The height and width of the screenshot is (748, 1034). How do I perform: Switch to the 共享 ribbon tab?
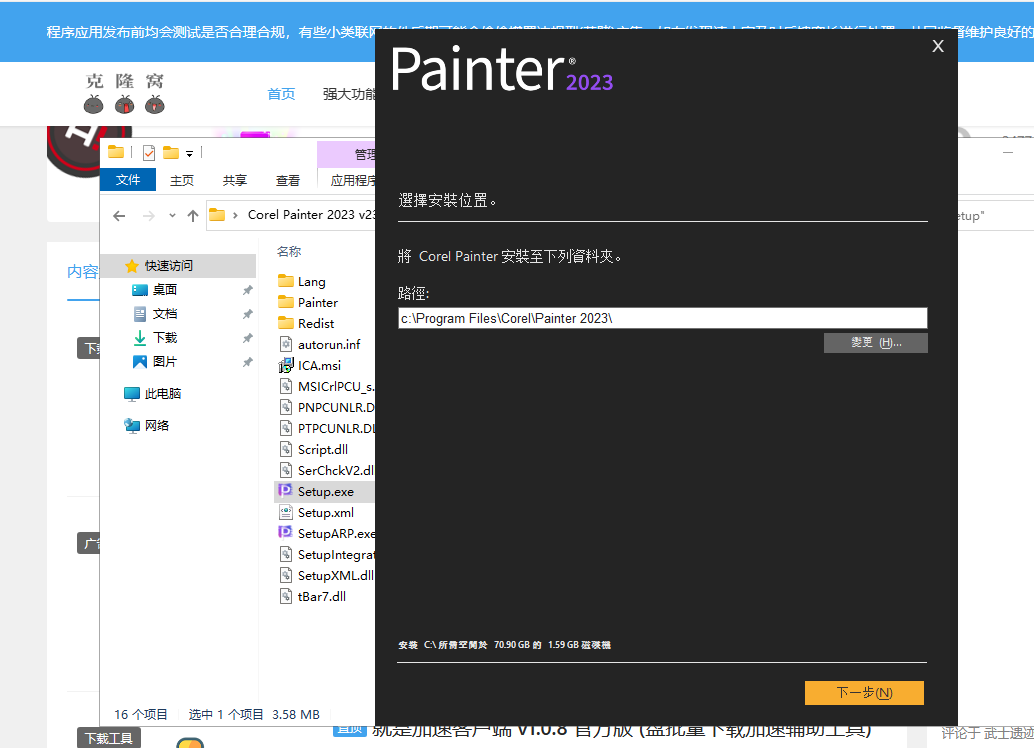(235, 180)
